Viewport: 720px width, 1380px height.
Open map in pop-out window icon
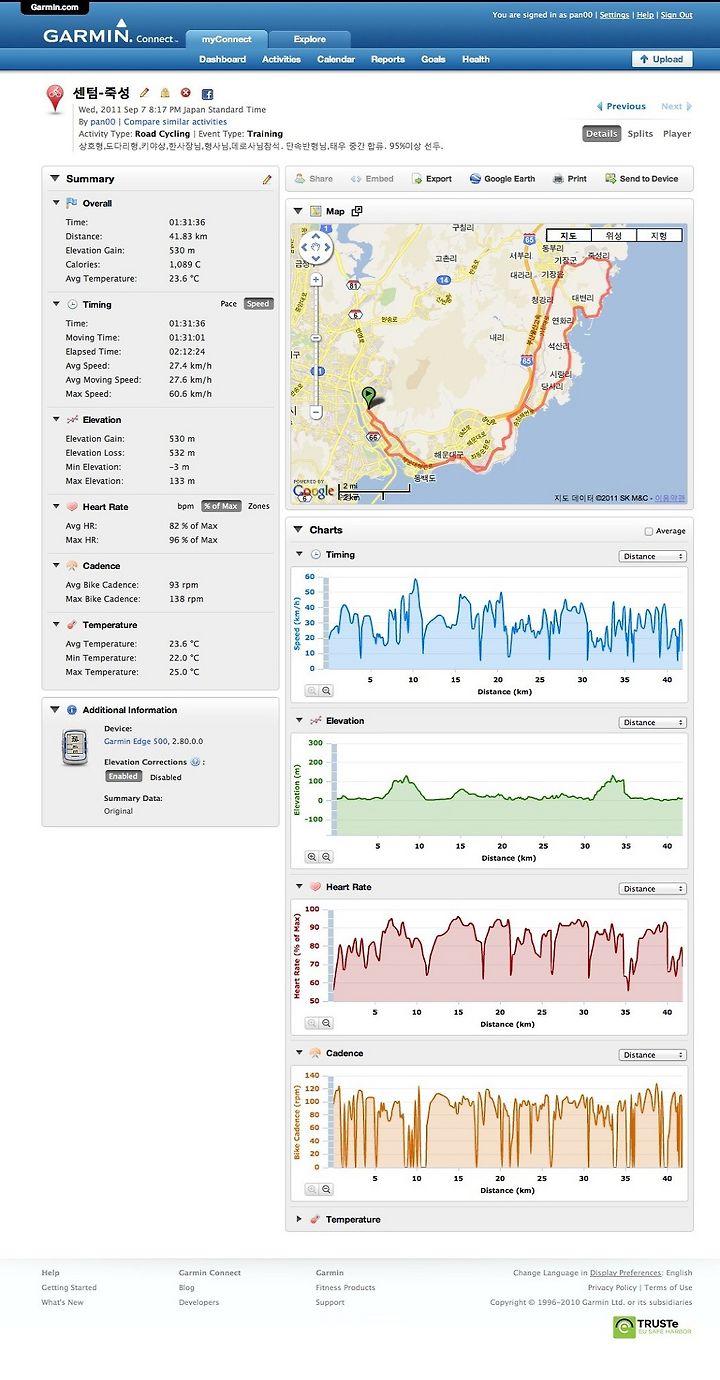click(357, 211)
